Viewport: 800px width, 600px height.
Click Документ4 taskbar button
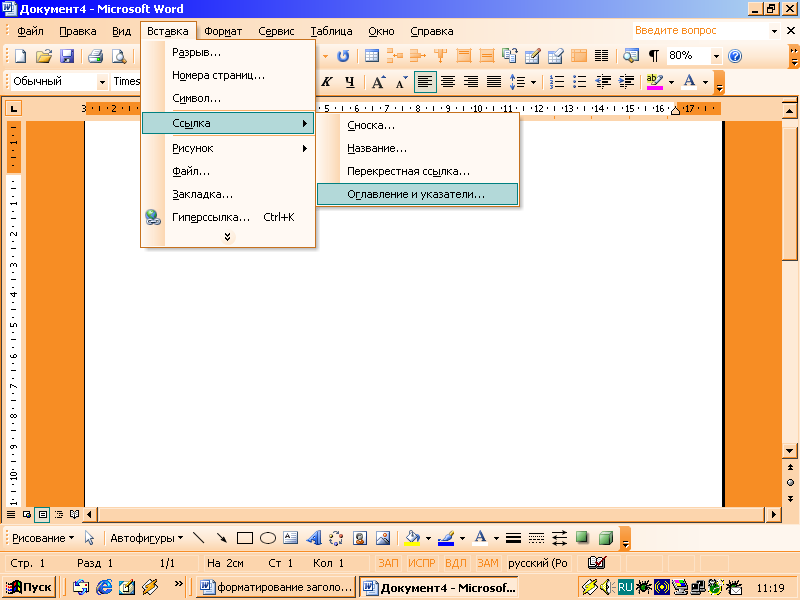click(439, 587)
